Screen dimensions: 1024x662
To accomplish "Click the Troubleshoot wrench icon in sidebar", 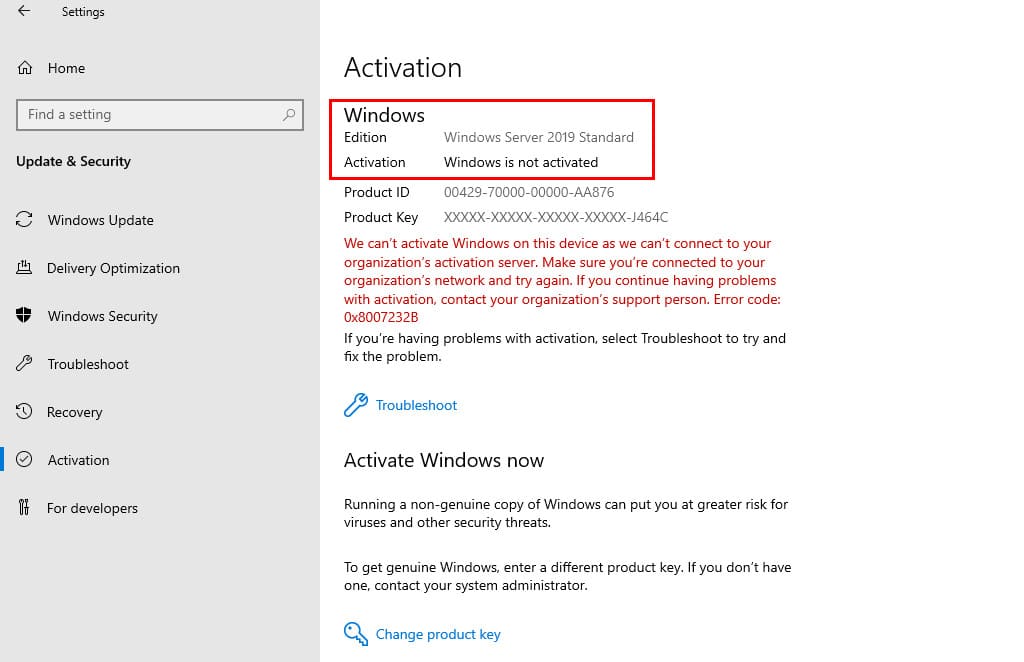I will 24,363.
